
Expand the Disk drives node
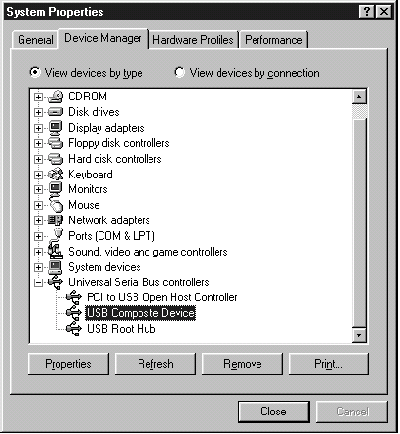pyautogui.click(x=38, y=112)
